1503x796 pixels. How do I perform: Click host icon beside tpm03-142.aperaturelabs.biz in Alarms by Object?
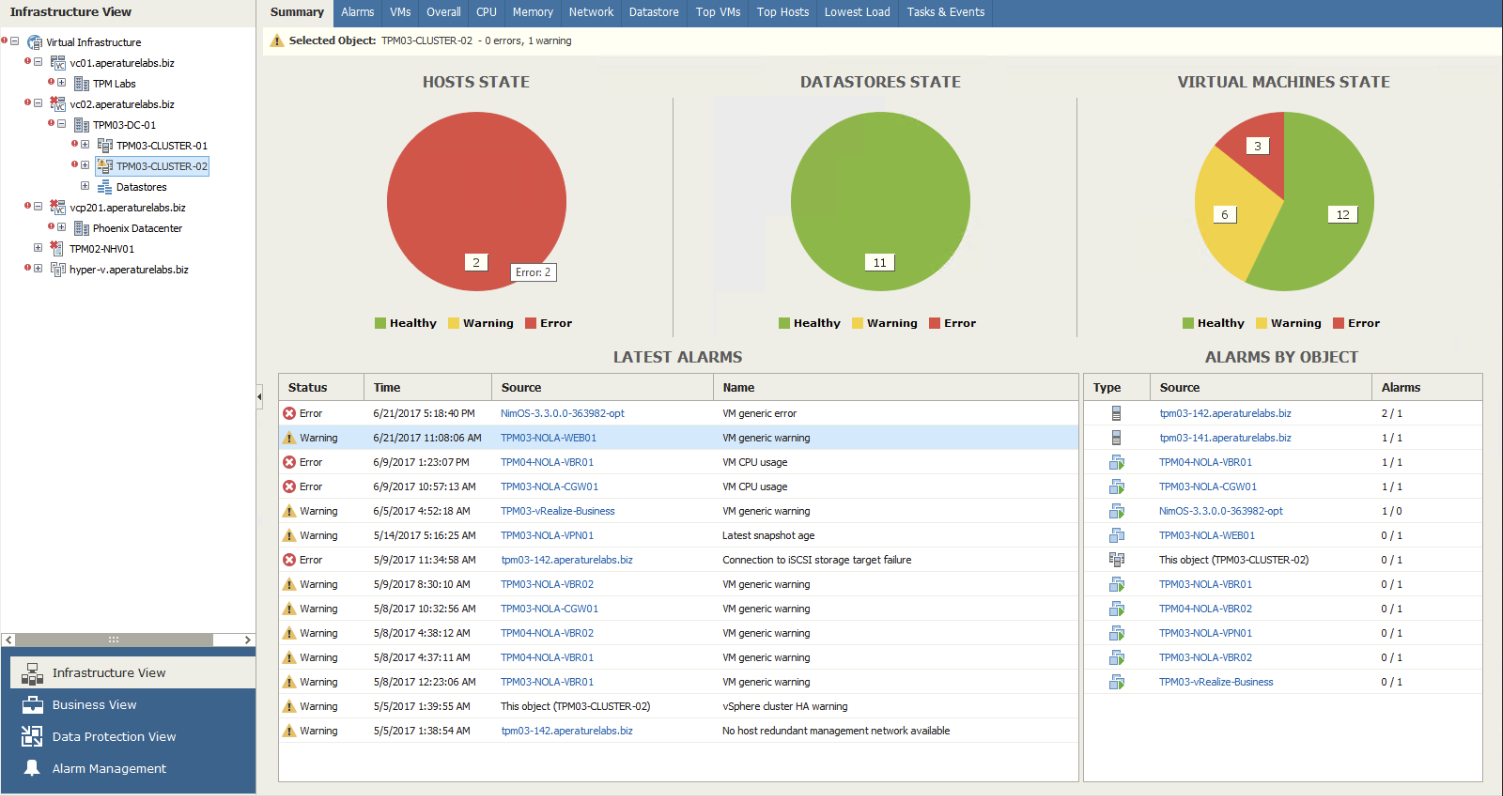click(1117, 413)
